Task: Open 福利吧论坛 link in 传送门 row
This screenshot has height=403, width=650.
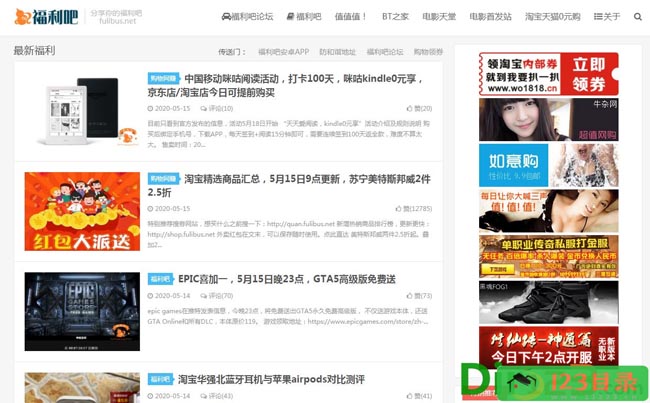Action: [x=385, y=52]
